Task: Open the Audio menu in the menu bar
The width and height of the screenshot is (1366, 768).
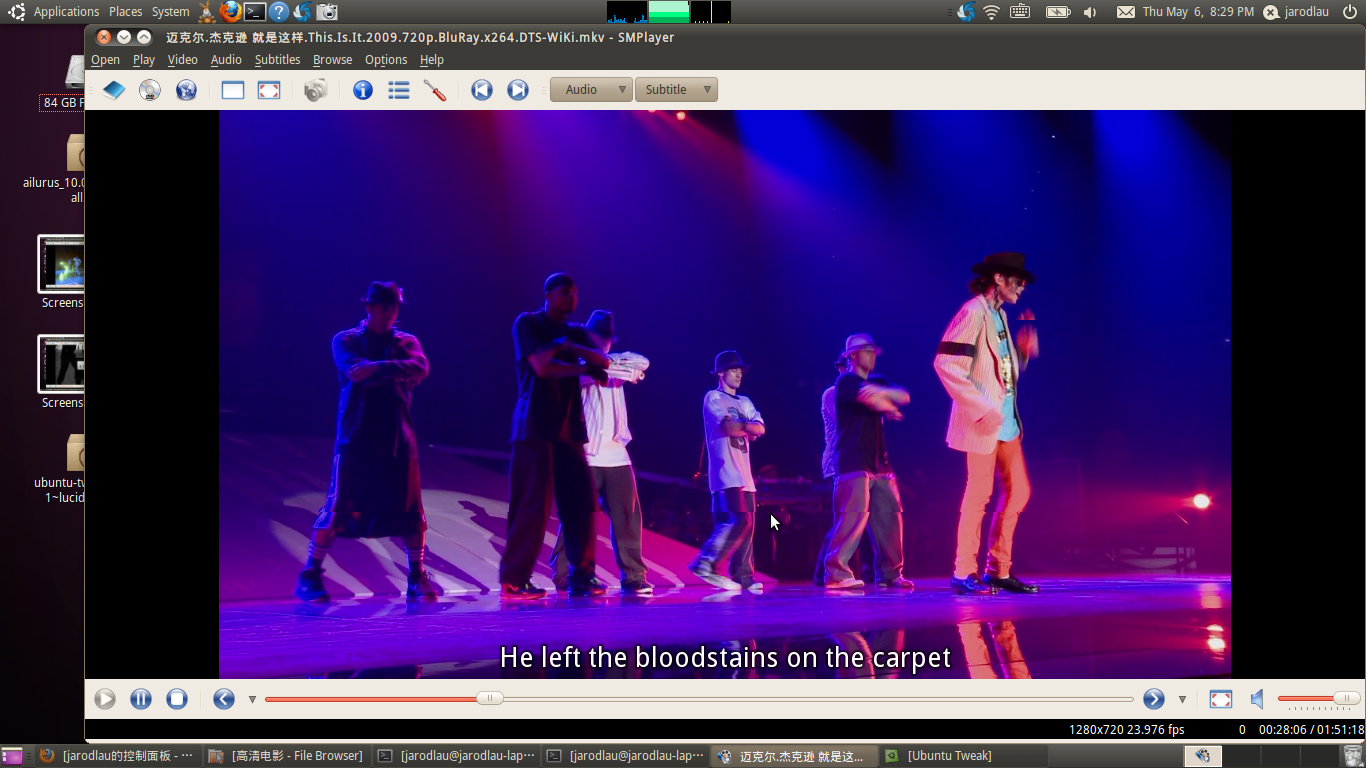Action: pyautogui.click(x=226, y=60)
